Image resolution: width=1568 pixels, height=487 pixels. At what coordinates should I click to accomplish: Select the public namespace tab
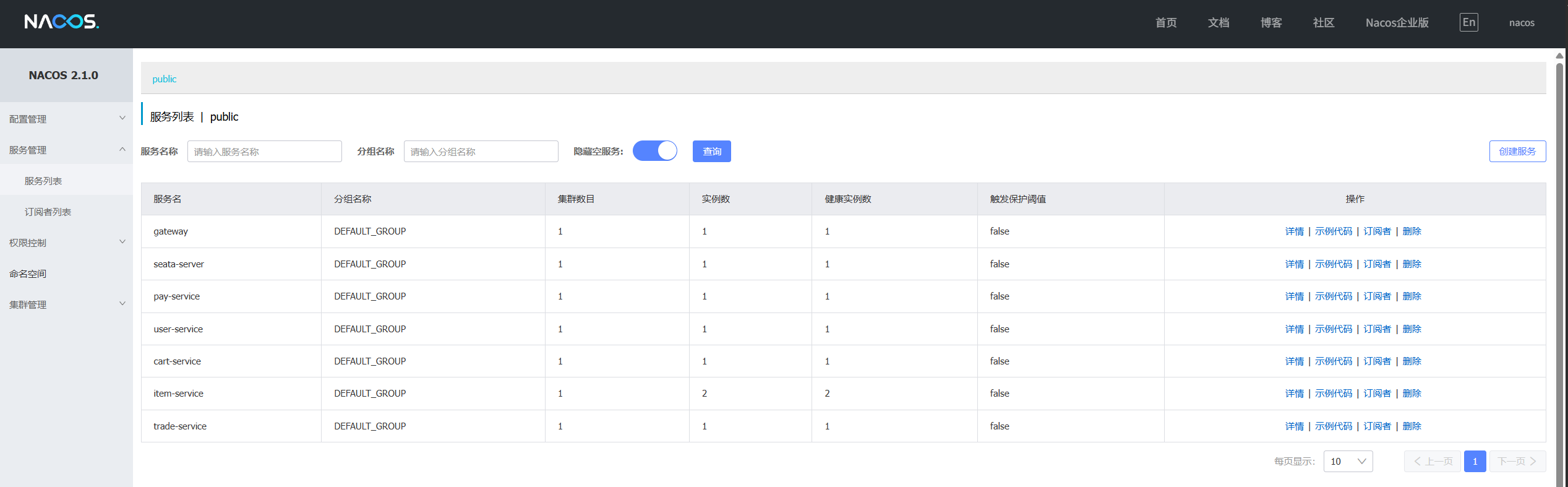coord(165,79)
